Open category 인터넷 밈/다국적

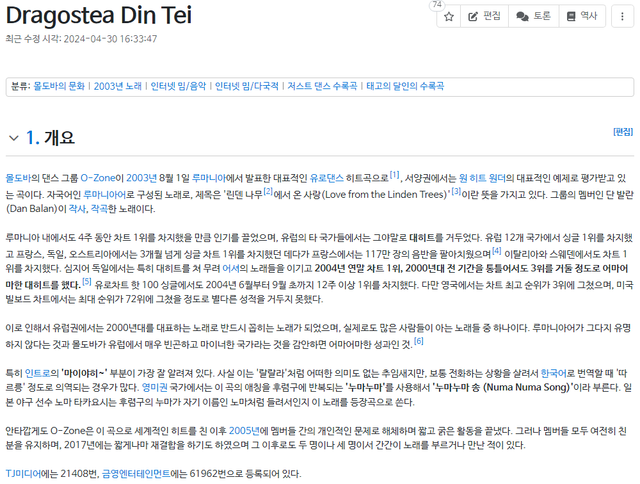click(x=247, y=86)
